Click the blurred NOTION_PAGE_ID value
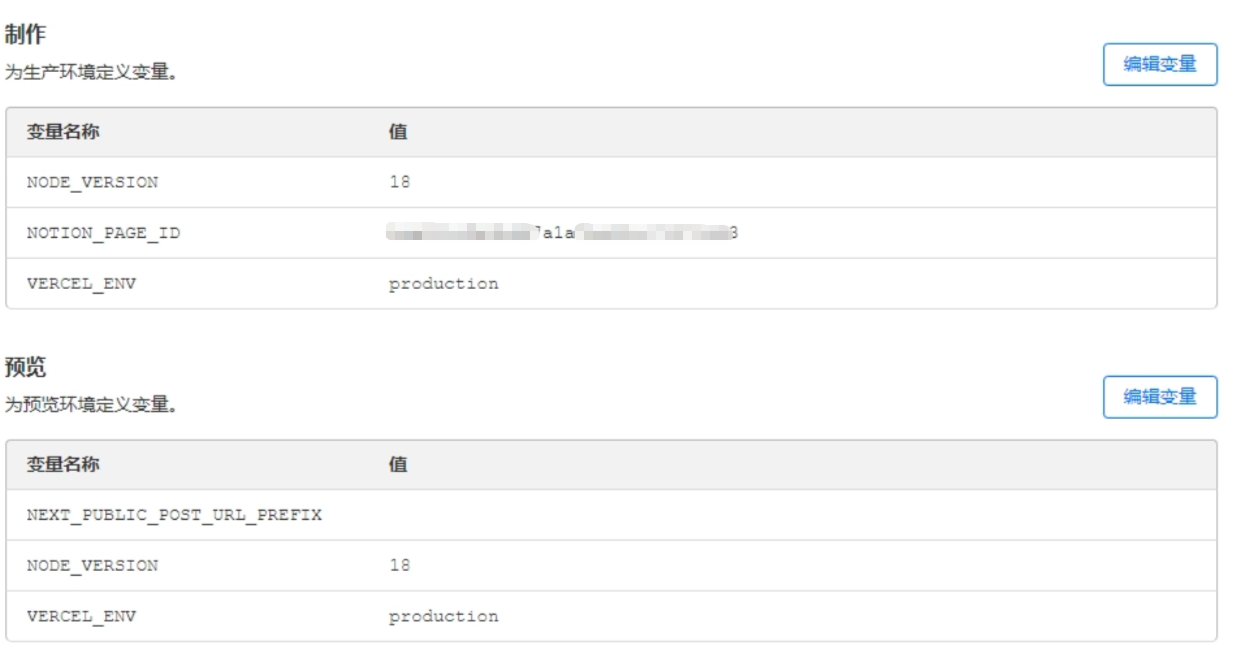The width and height of the screenshot is (1238, 647). click(x=563, y=233)
